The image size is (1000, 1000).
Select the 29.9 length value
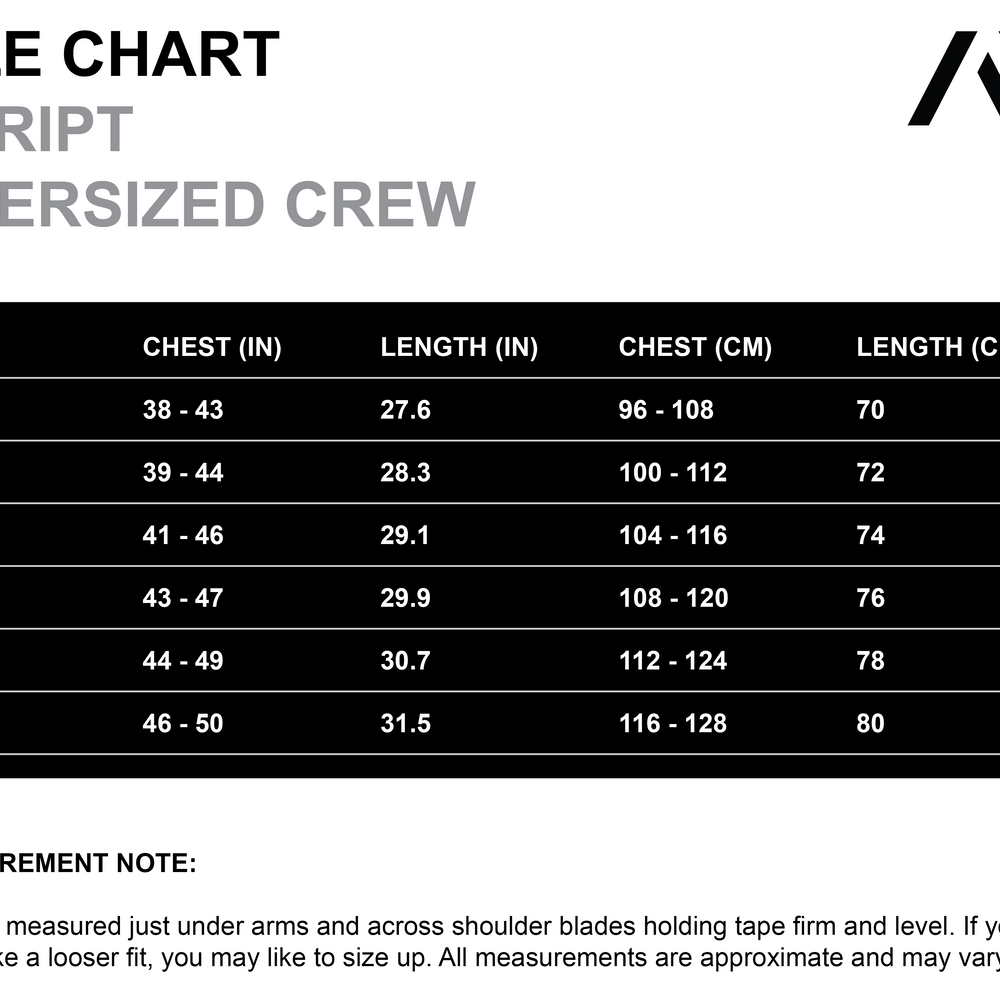click(405, 598)
